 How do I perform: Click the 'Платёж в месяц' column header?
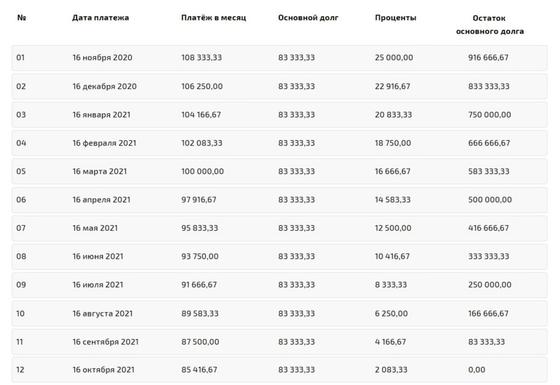(x=214, y=18)
